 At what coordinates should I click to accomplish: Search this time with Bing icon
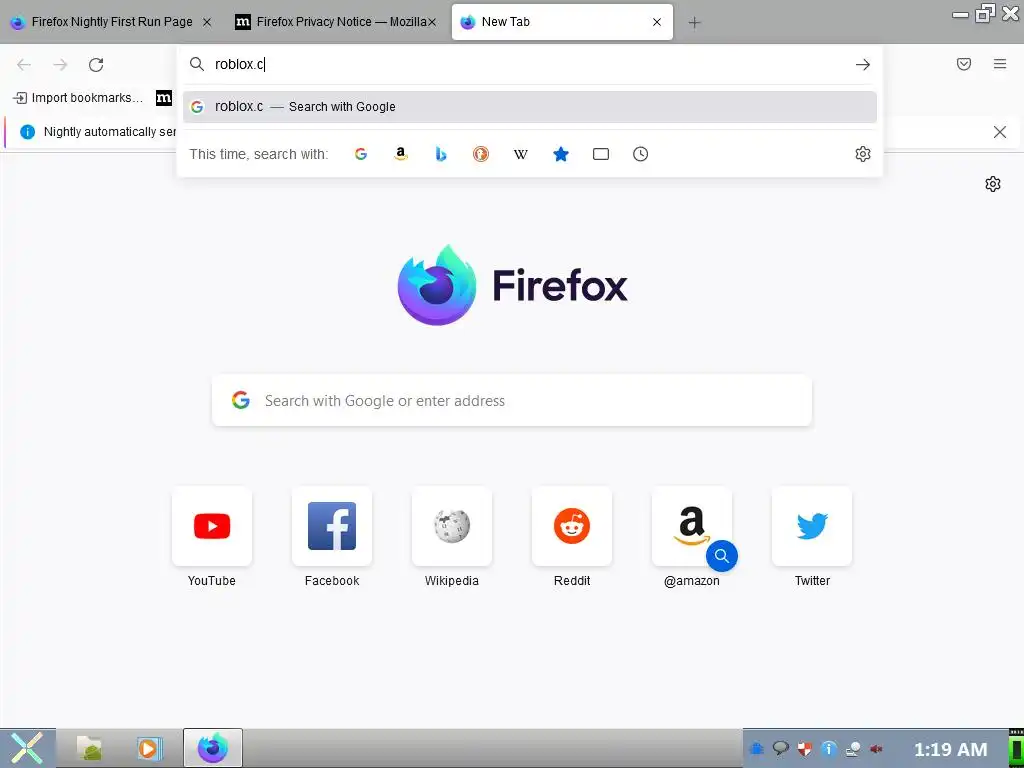[441, 154]
